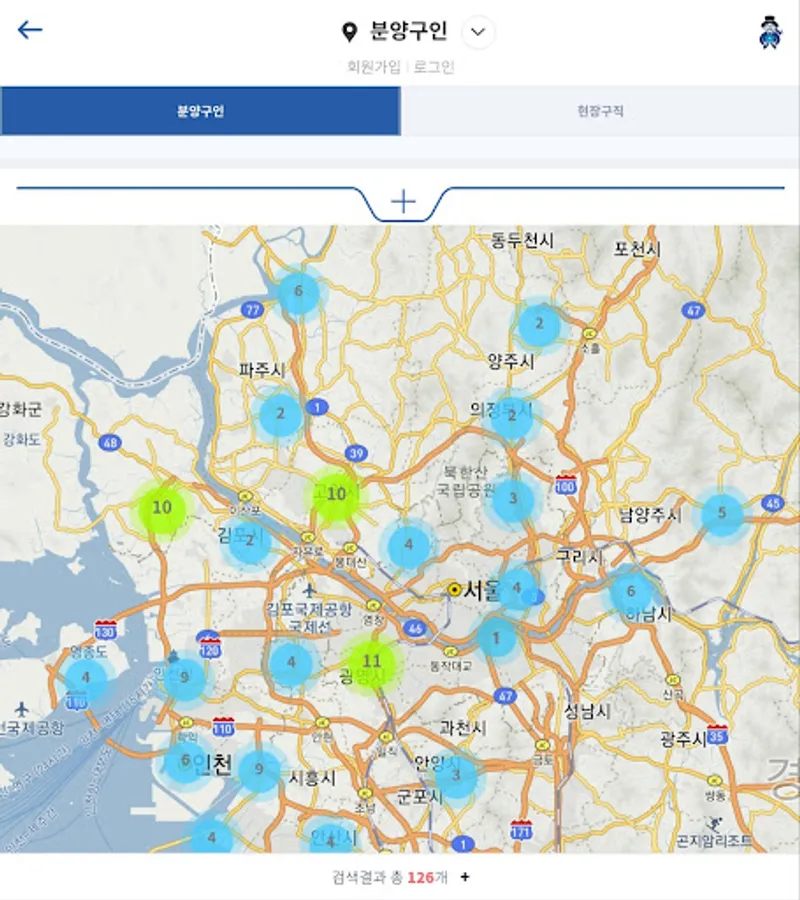Tap the 과천시 map label
This screenshot has height=900, width=800.
coord(463,728)
